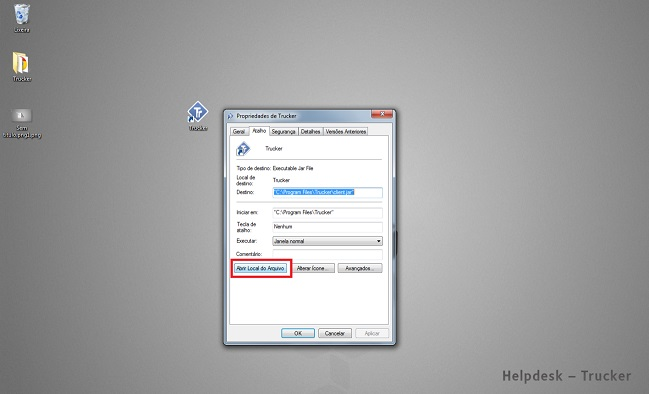Click the Cancelar button
Viewport: 649px width, 394px height.
tap(334, 333)
